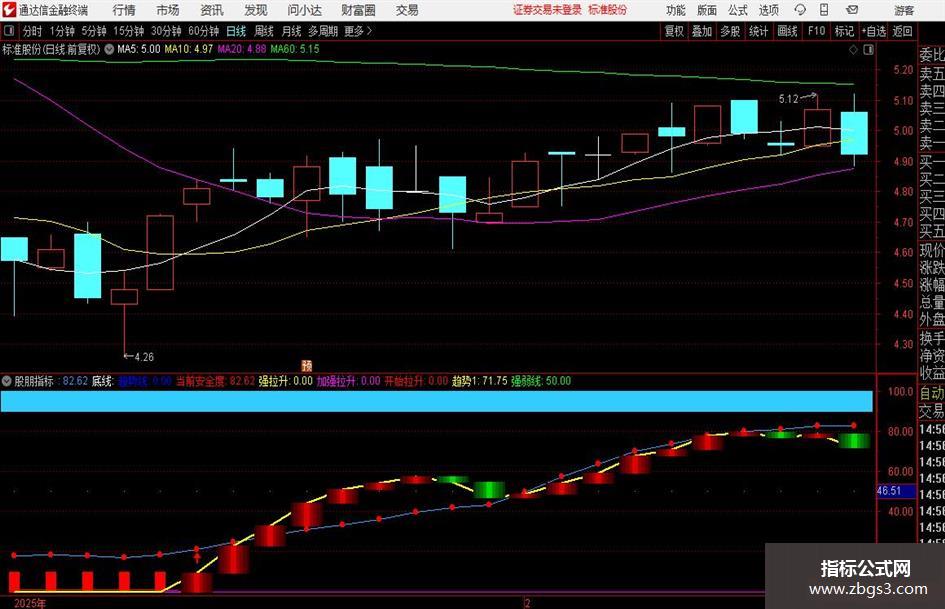Click 当前安全度: 82.62 readout
945x609 pixels.
(x=215, y=381)
